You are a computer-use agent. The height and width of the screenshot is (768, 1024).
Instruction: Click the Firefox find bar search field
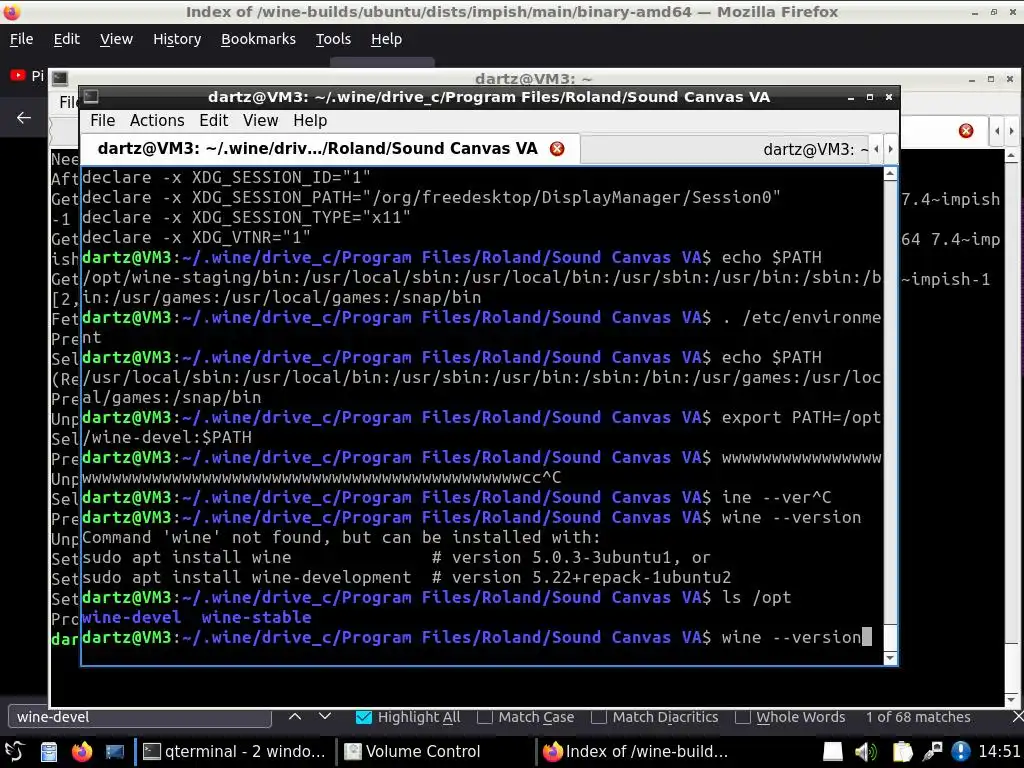(140, 717)
